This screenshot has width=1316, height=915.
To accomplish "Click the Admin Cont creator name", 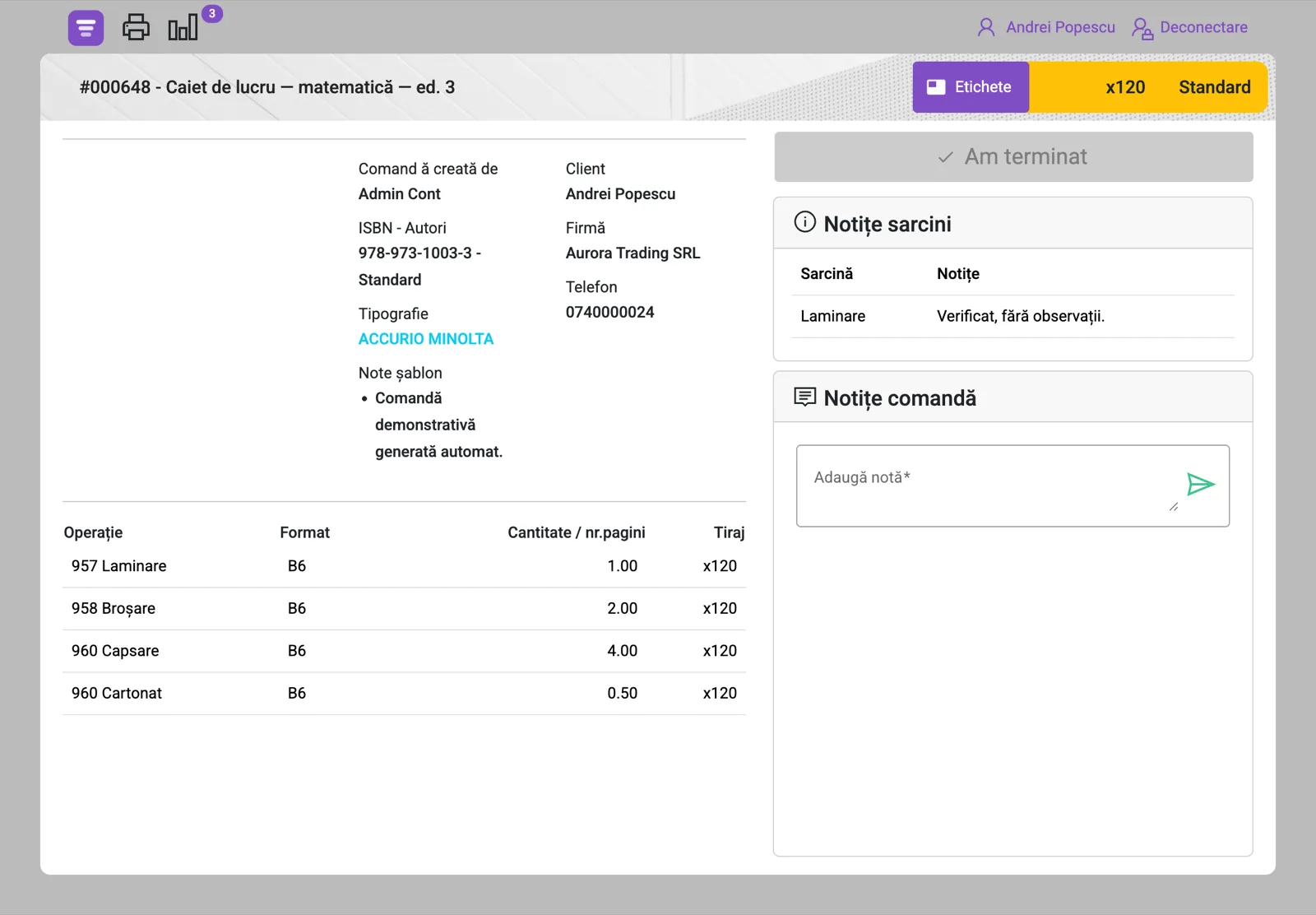I will (399, 194).
